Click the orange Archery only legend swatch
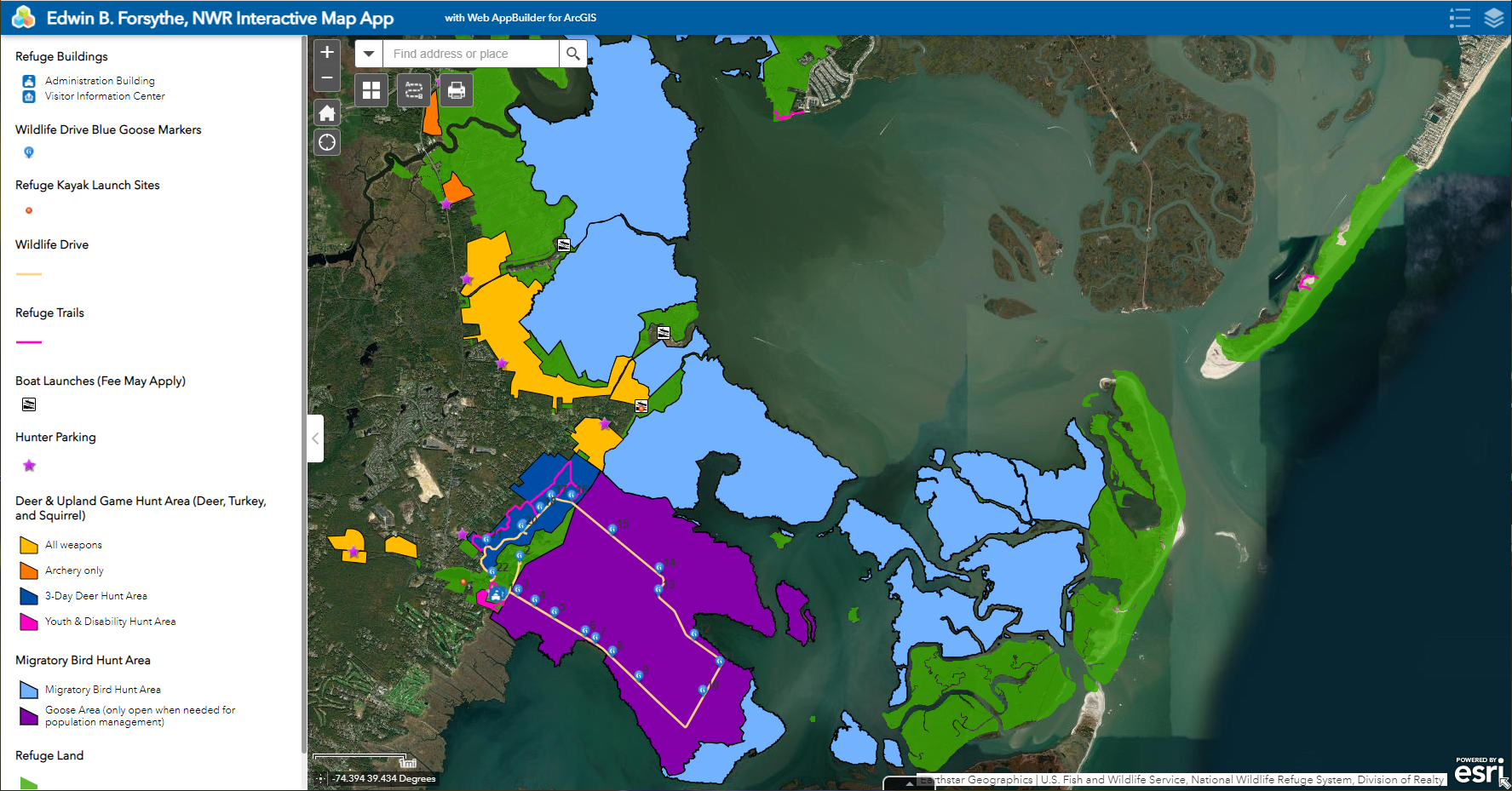Screen dimensions: 1512x791 point(29,570)
